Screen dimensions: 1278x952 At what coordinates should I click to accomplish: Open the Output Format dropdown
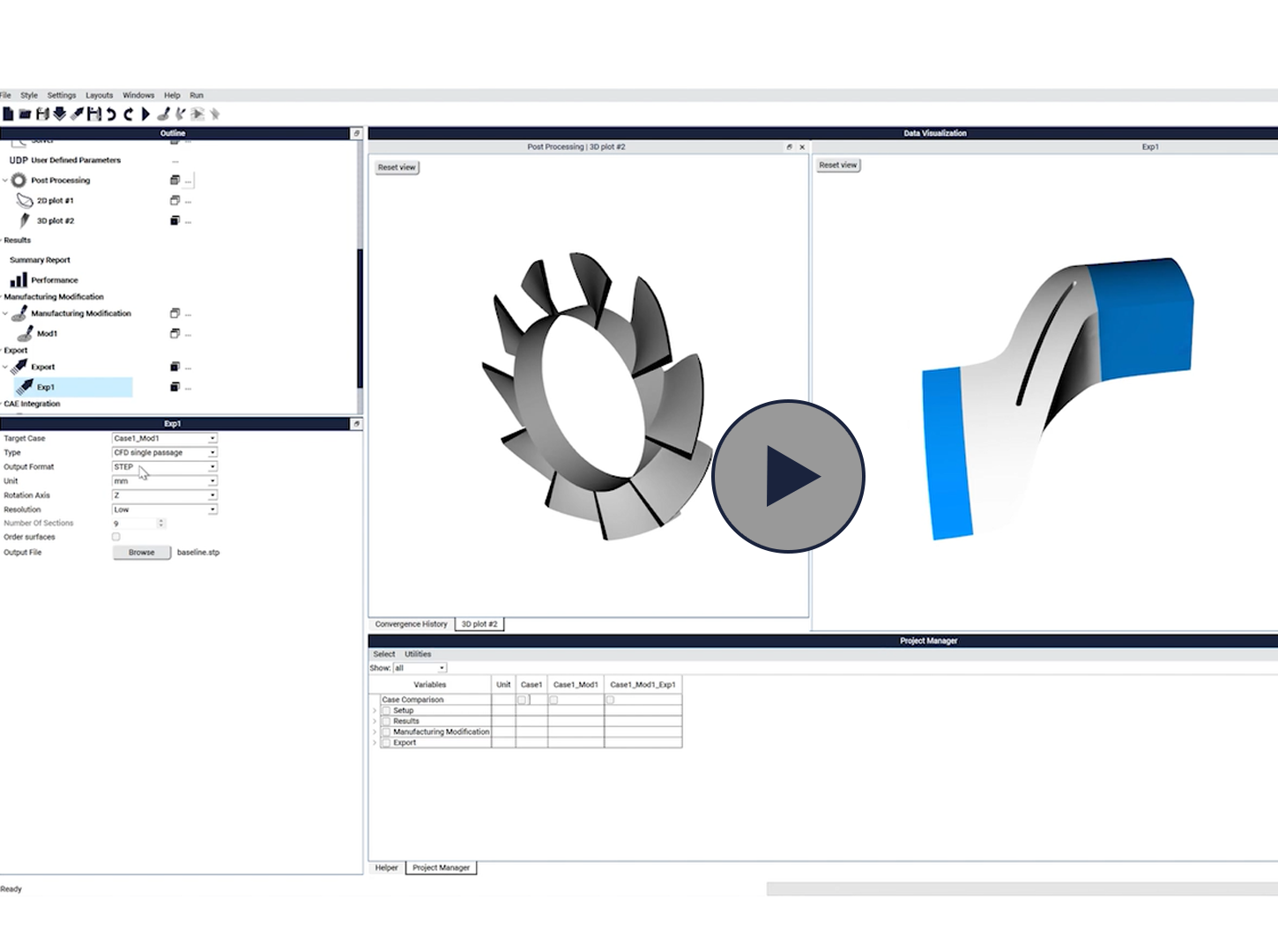pyautogui.click(x=164, y=466)
